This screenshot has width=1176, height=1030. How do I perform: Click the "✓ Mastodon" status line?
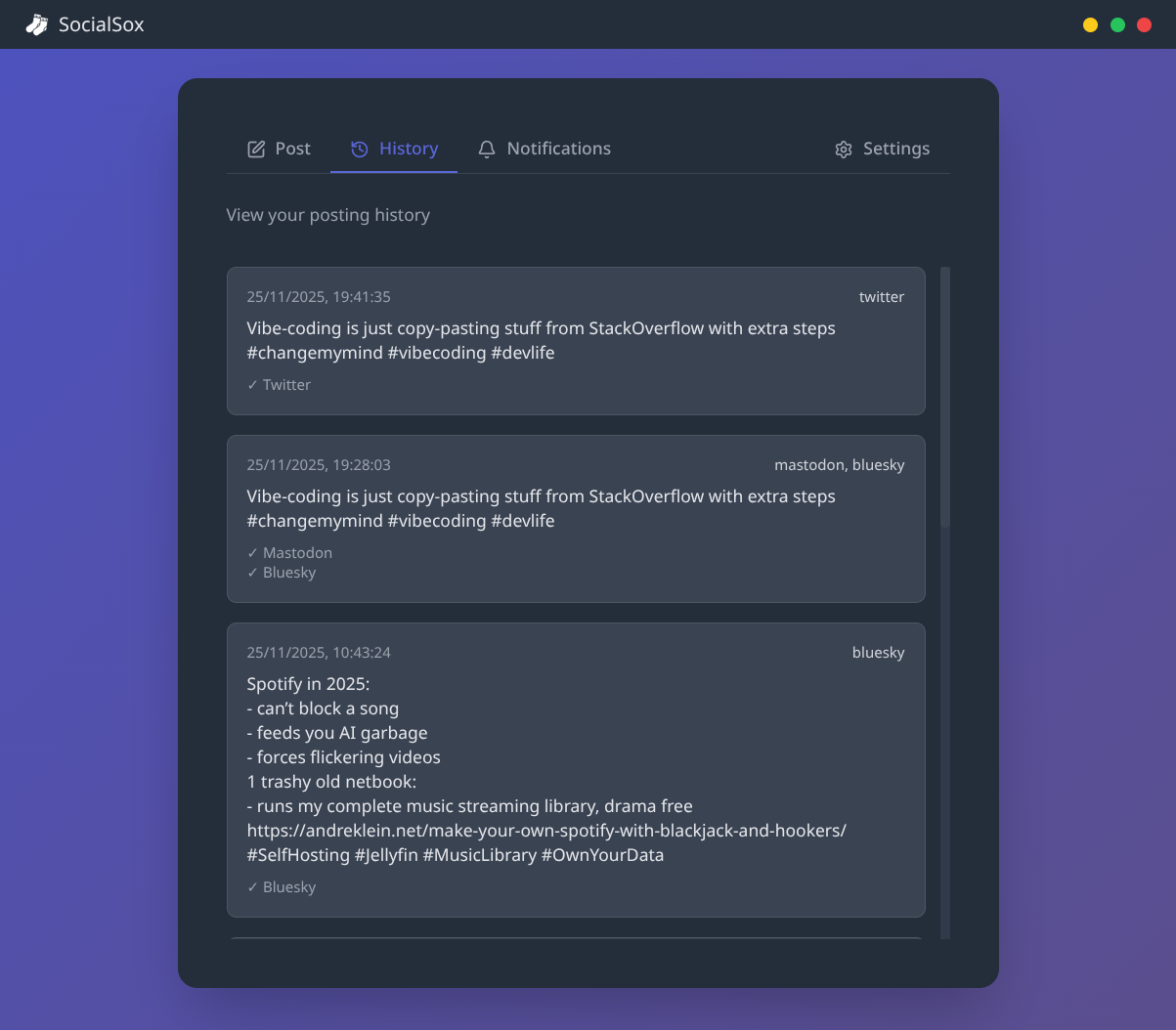coord(289,553)
